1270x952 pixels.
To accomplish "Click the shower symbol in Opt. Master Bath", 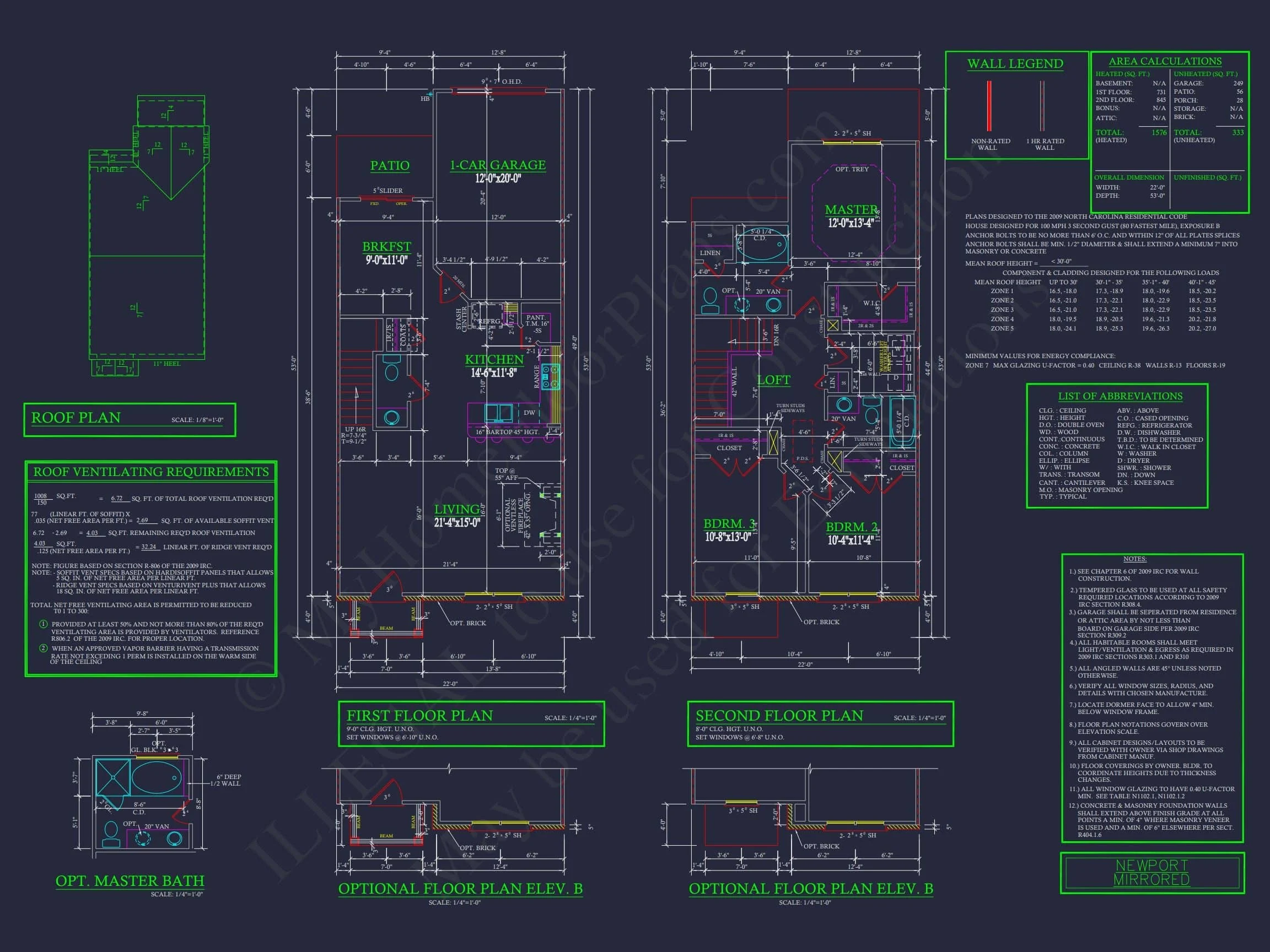I will click(112, 776).
